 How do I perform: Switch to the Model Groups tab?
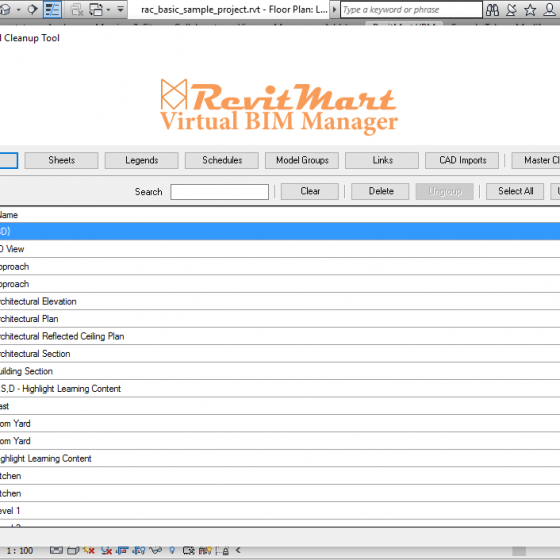302,160
